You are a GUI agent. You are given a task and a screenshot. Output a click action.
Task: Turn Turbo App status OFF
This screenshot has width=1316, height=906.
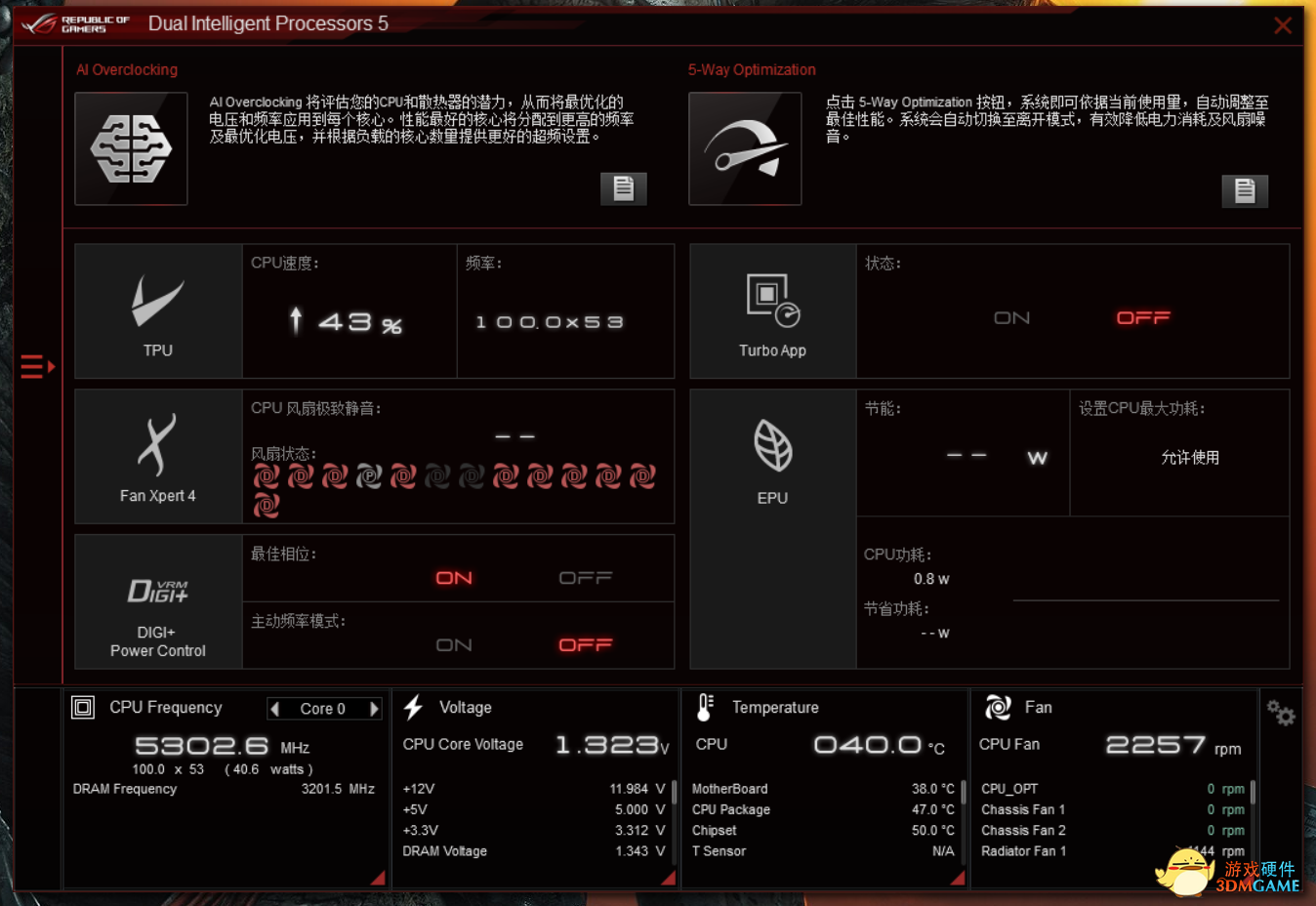tap(1143, 318)
